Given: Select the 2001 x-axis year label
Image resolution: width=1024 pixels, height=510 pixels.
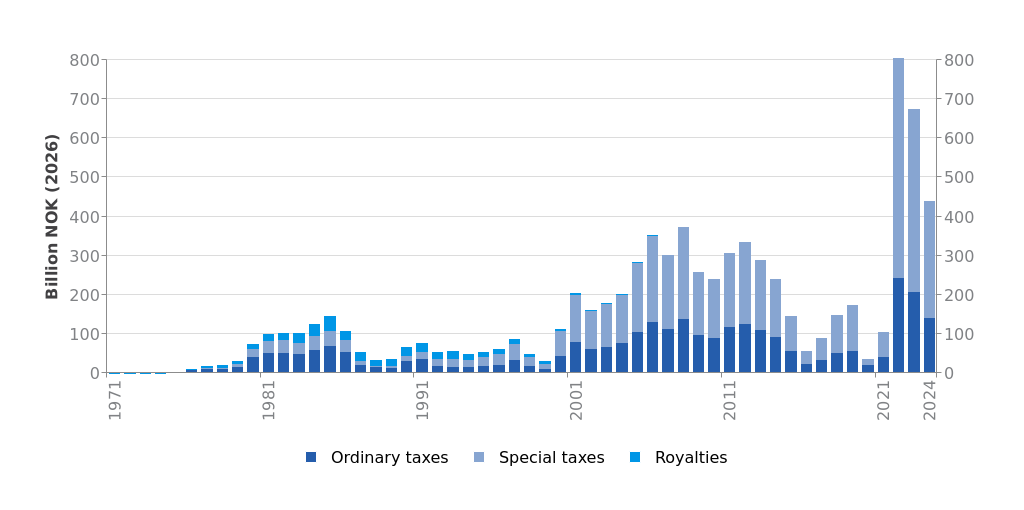Looking at the screenshot, I should [576, 399].
